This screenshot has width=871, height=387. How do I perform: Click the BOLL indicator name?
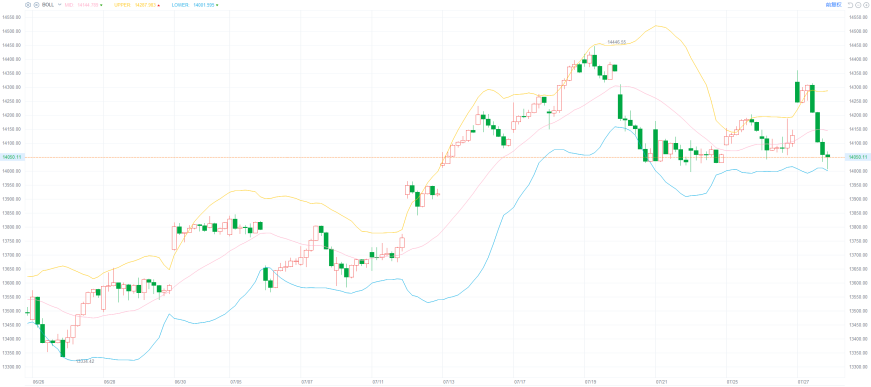point(48,4)
